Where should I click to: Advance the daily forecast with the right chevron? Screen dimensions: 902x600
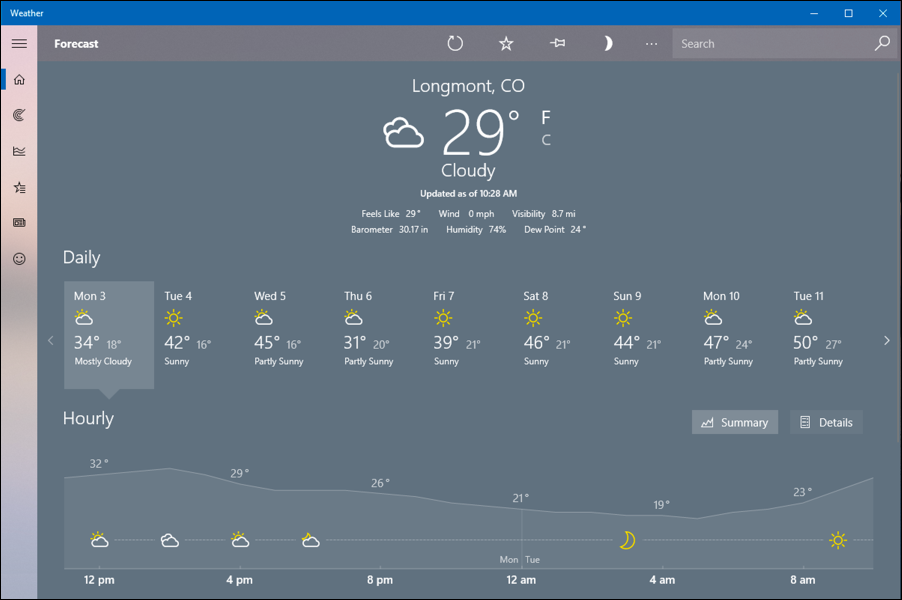886,340
